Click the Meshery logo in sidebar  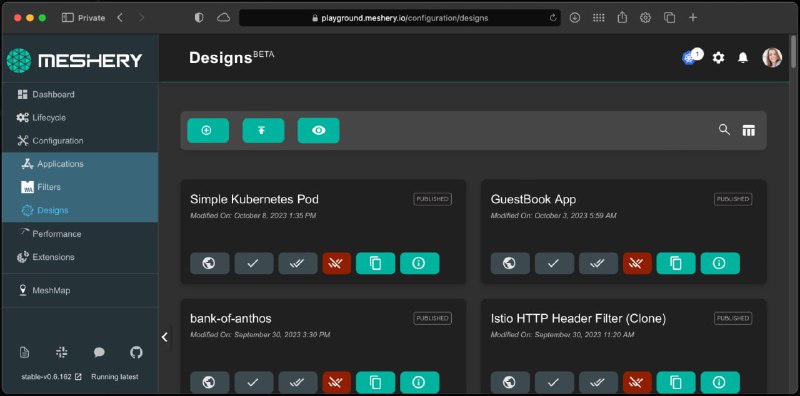(74, 61)
